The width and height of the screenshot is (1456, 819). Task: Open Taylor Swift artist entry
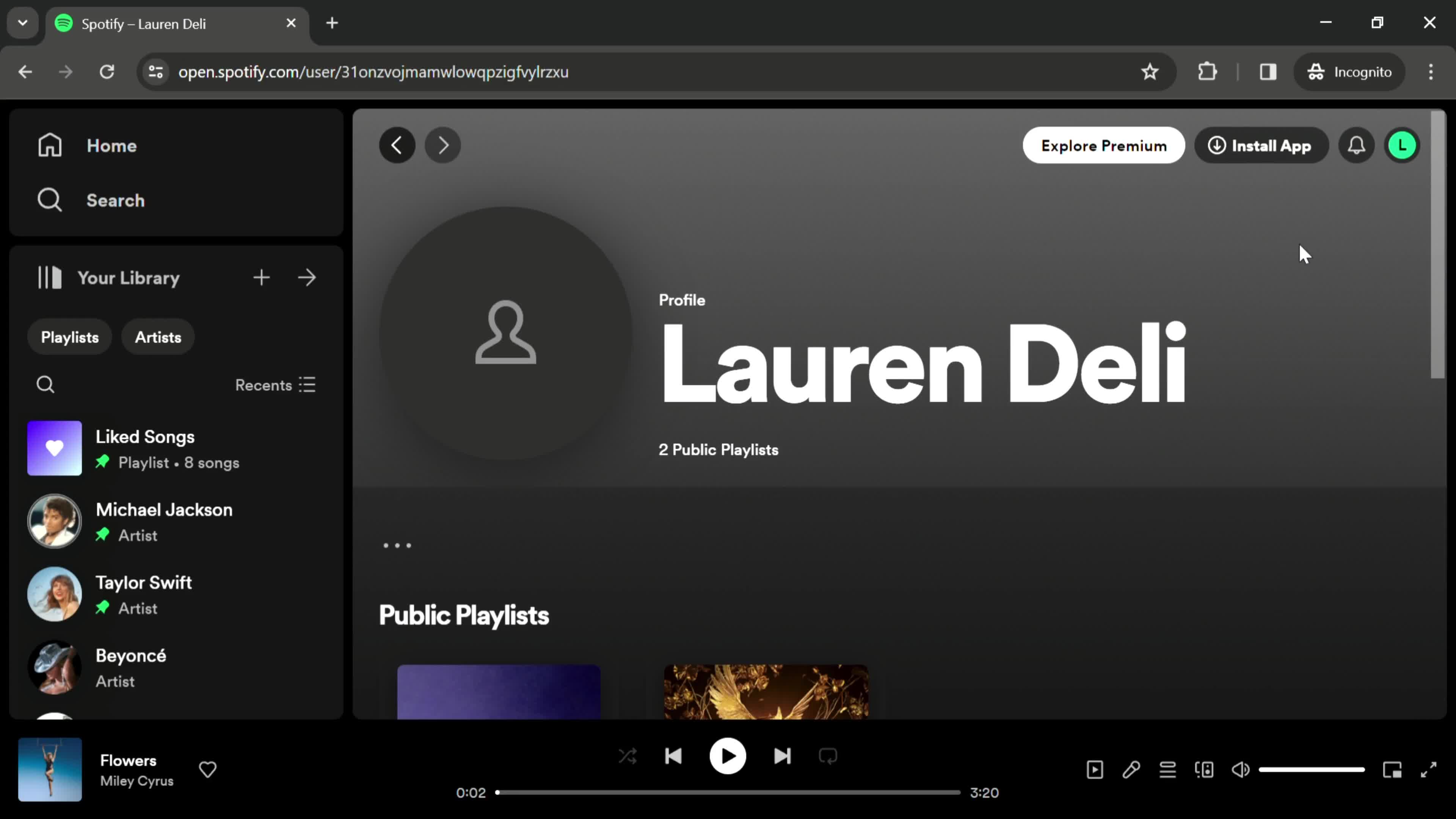[176, 594]
